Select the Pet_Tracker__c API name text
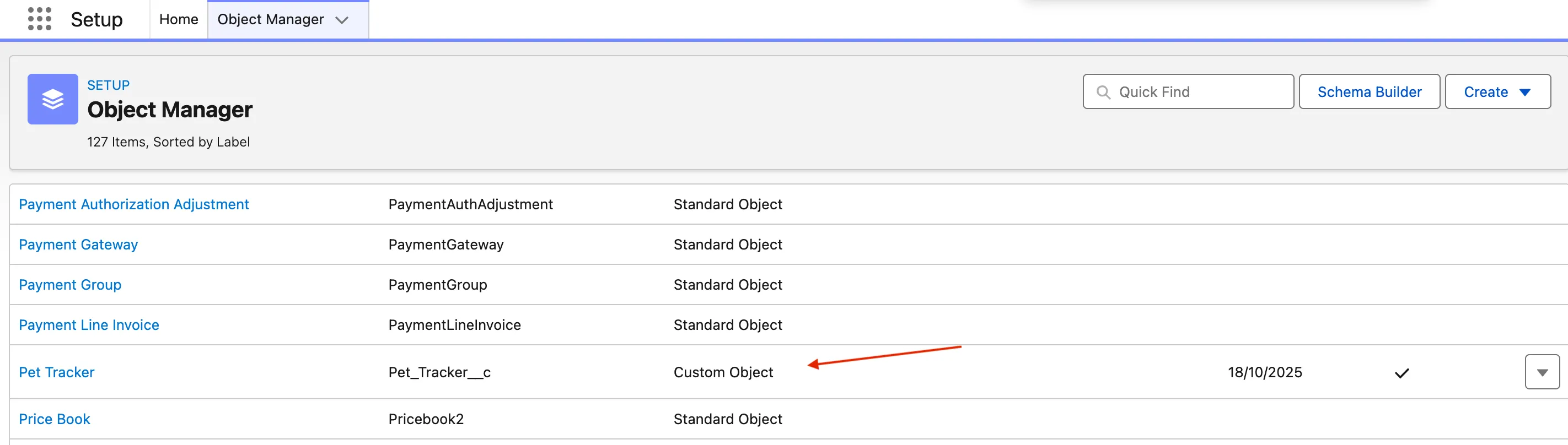Image resolution: width=1568 pixels, height=445 pixels. point(439,372)
